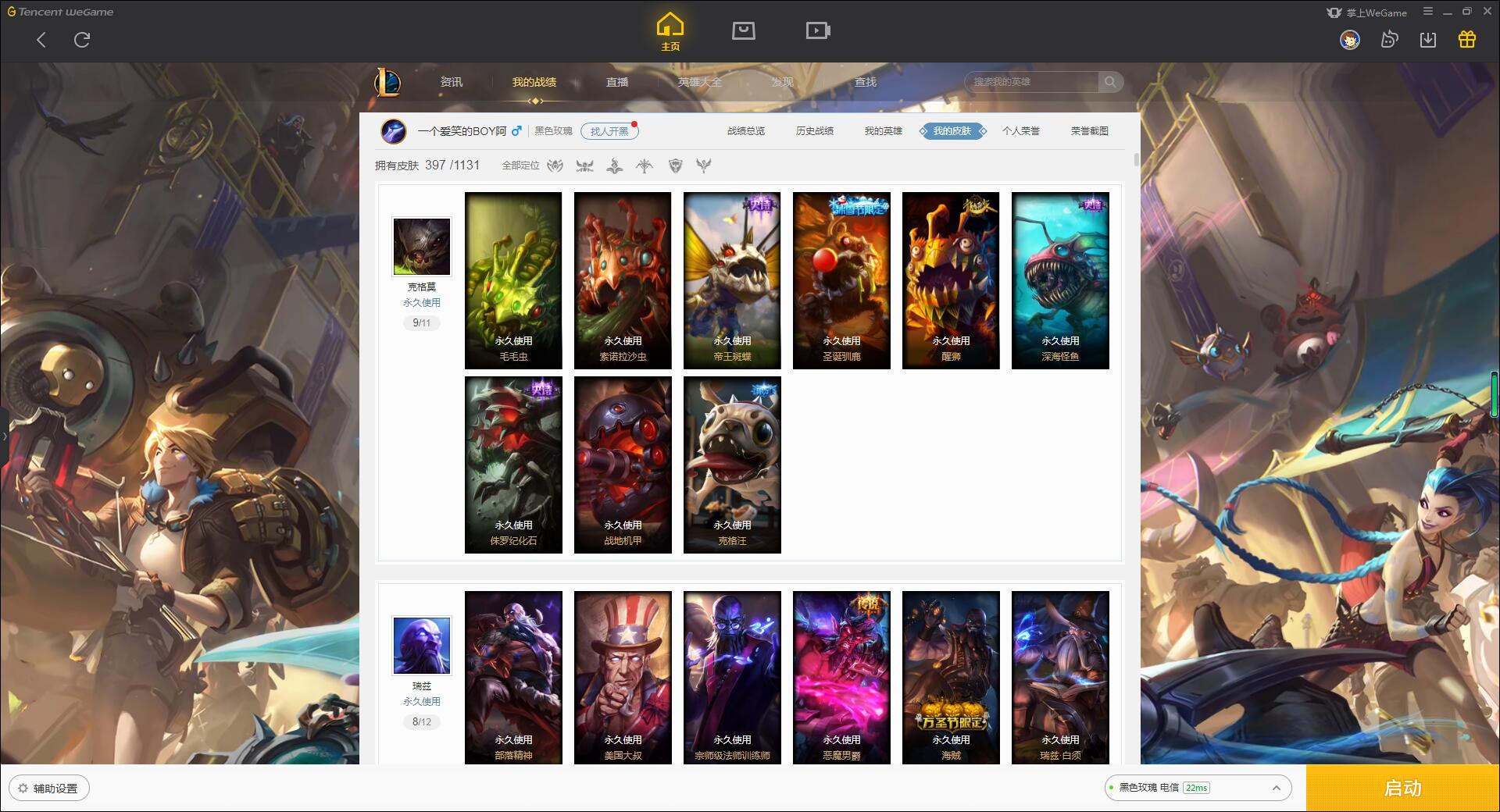Image resolution: width=1500 pixels, height=812 pixels.
Task: Switch to the 查找 tab
Action: coord(866,82)
